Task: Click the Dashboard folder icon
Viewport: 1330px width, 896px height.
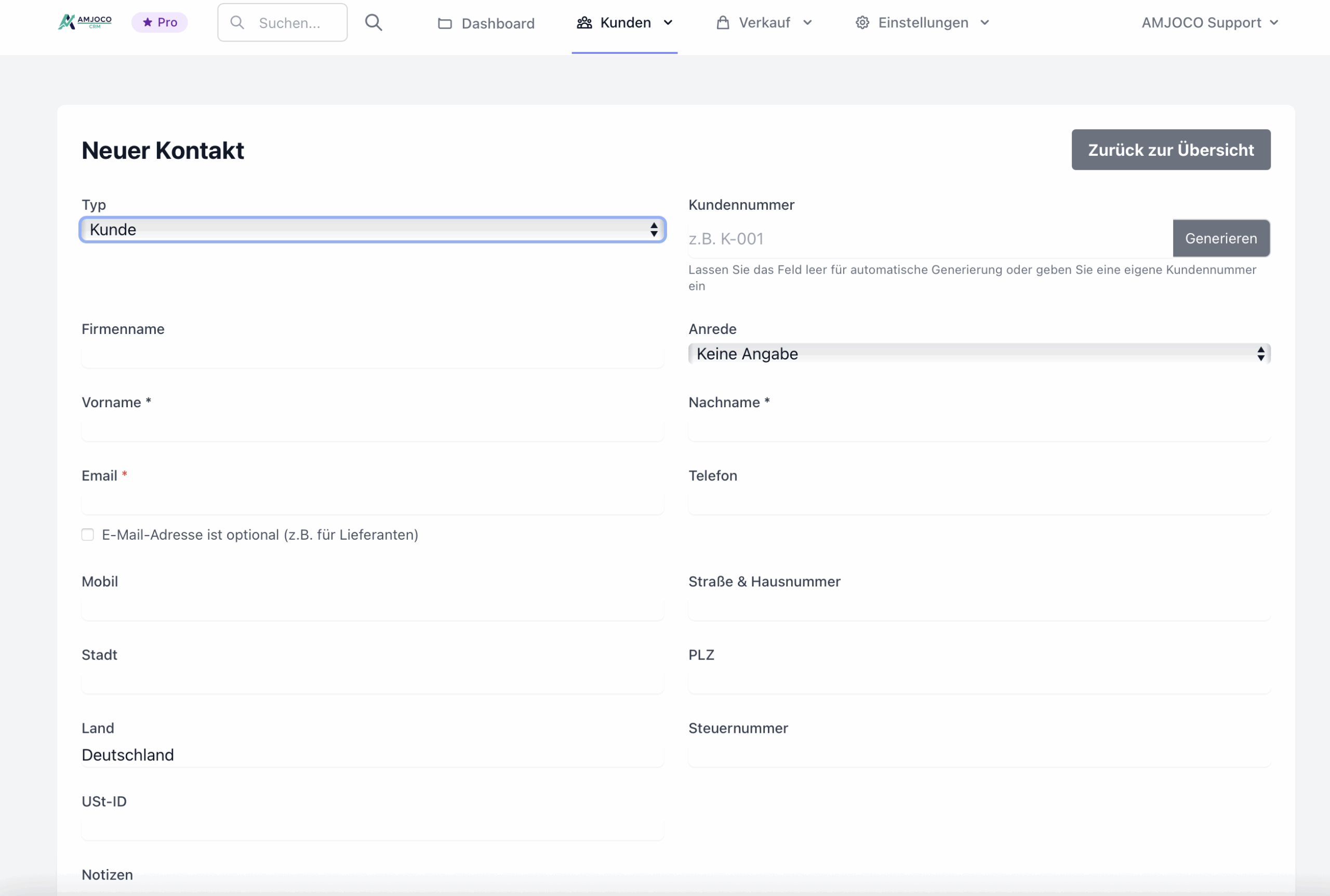Action: [x=445, y=23]
